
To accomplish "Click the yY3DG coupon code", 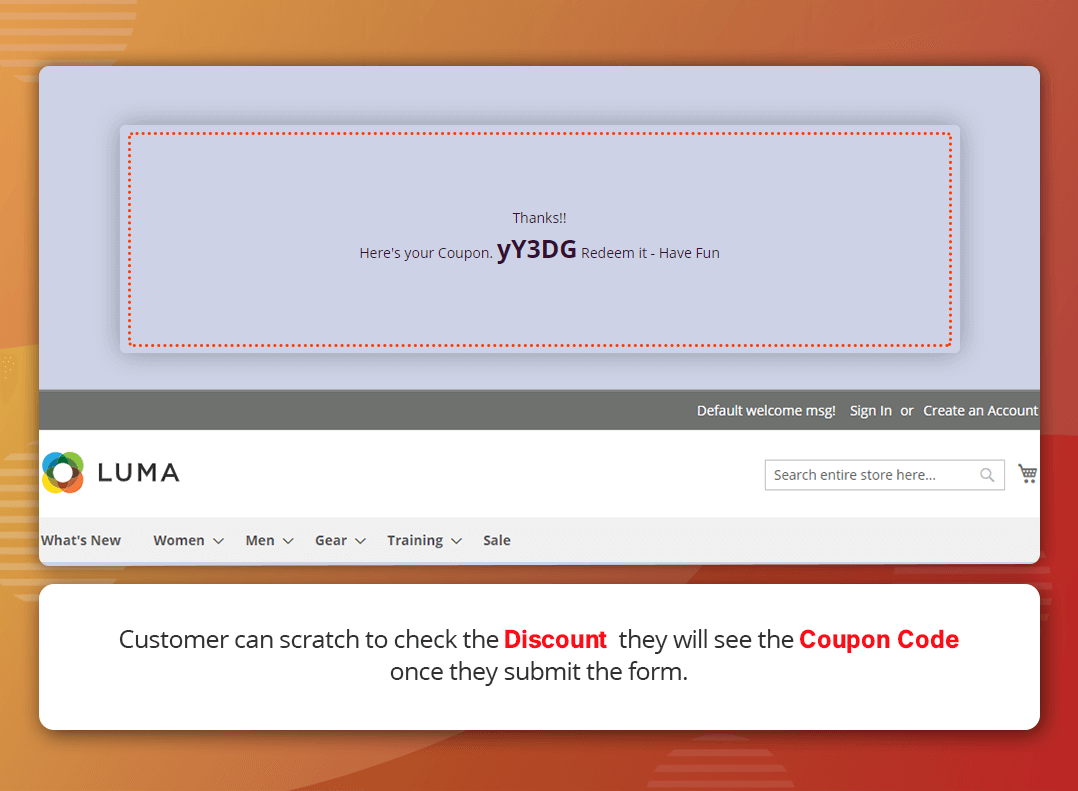I will (x=536, y=250).
